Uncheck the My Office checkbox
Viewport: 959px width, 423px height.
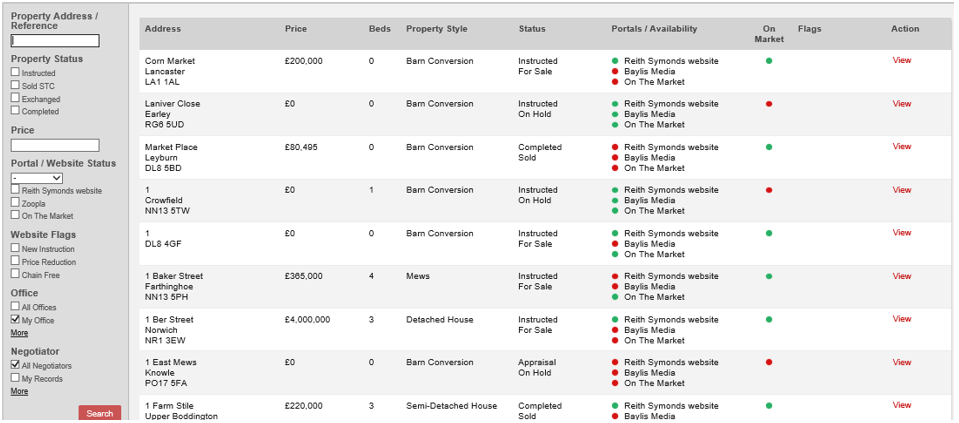click(x=15, y=320)
